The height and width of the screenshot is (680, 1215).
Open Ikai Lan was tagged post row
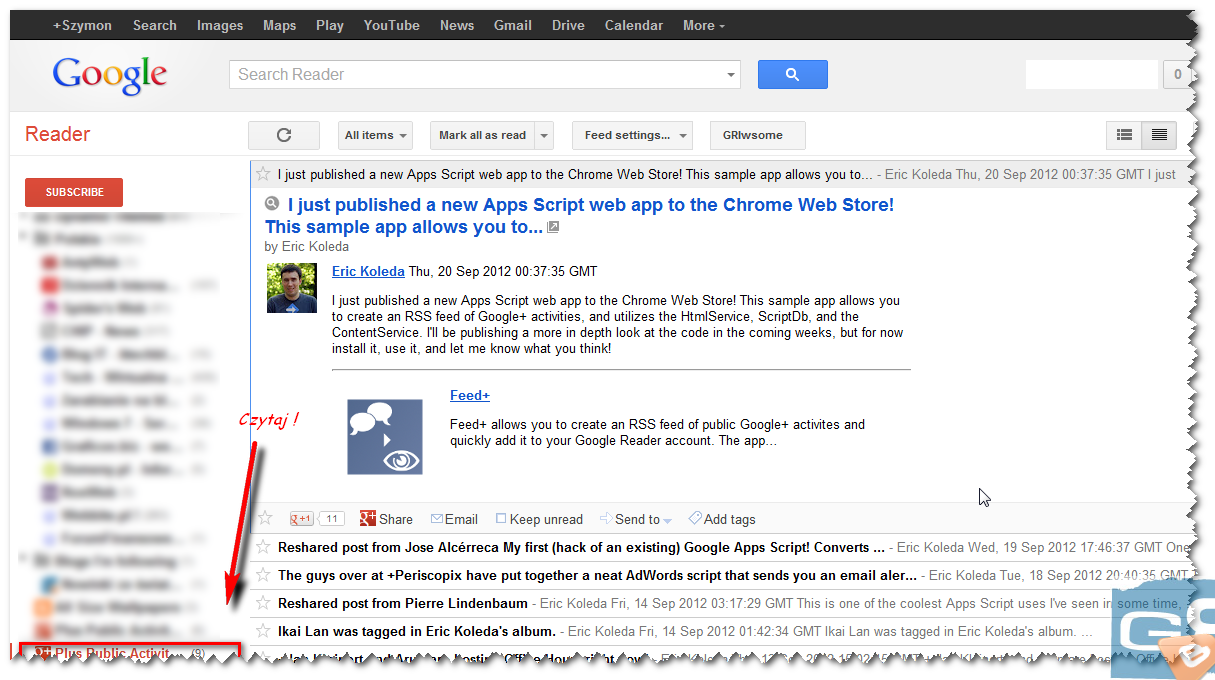[x=722, y=631]
